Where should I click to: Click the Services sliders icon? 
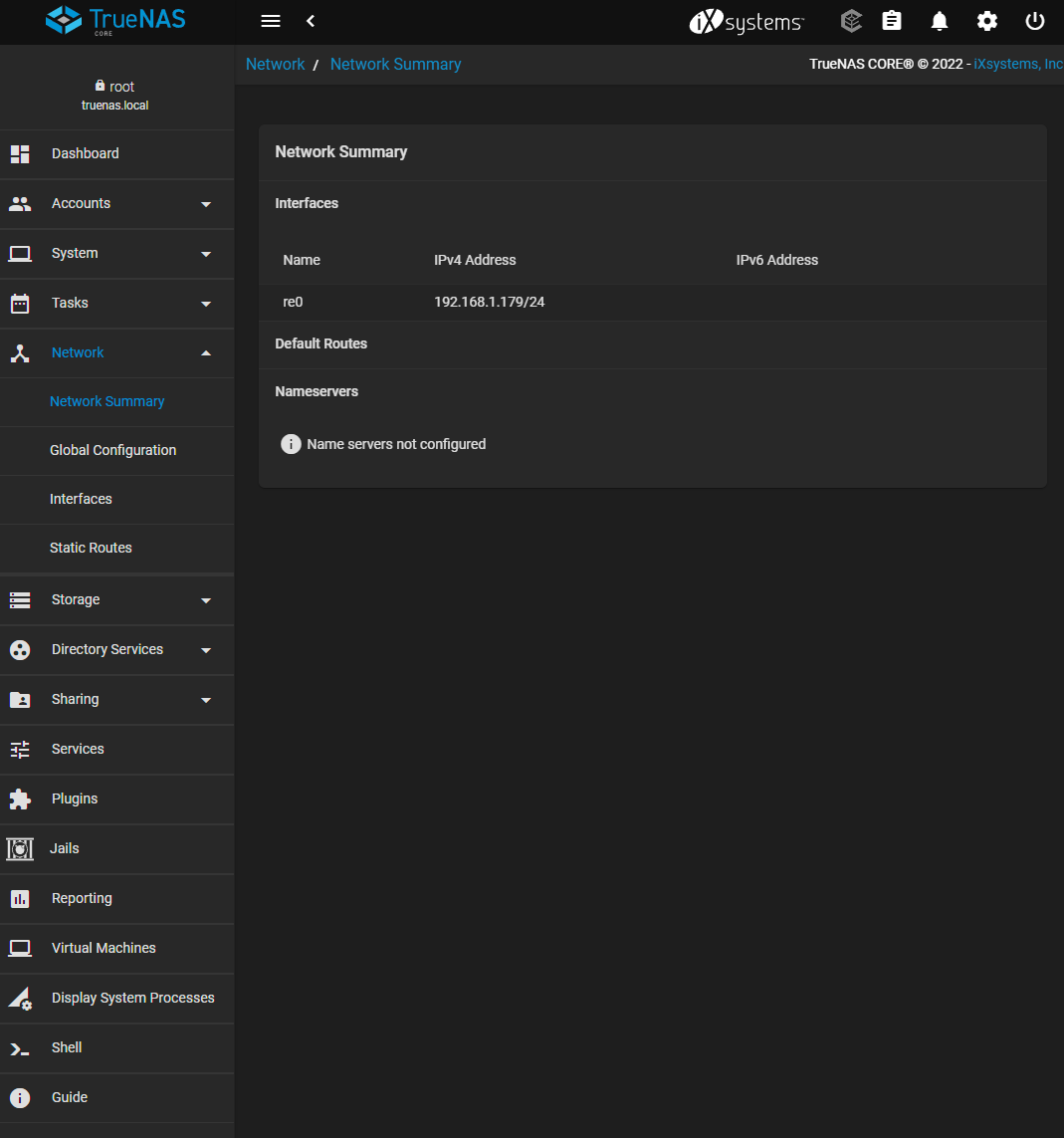click(x=20, y=749)
